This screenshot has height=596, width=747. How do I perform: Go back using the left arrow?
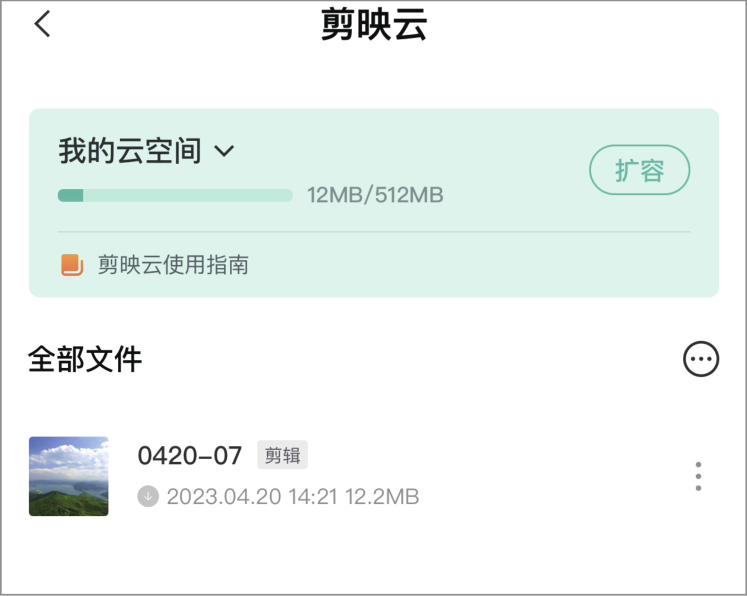(42, 24)
